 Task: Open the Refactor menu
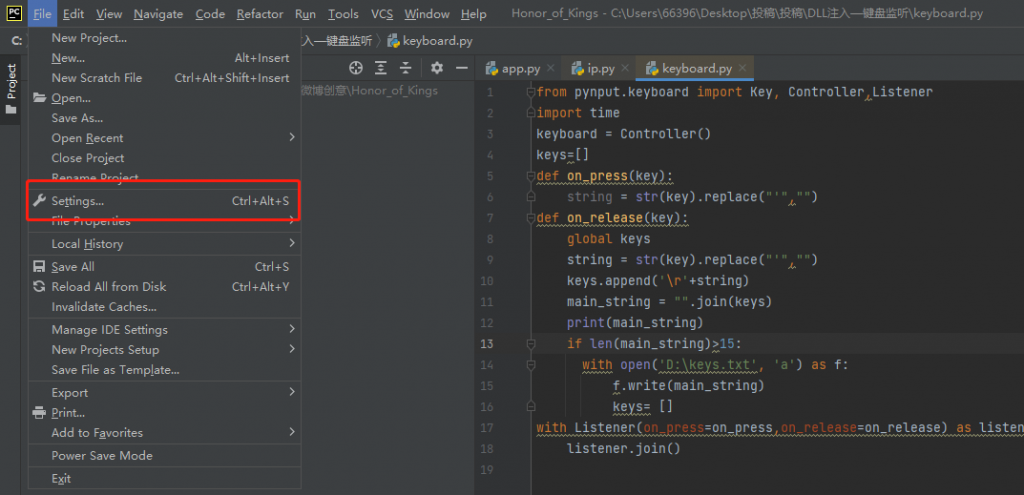(260, 14)
